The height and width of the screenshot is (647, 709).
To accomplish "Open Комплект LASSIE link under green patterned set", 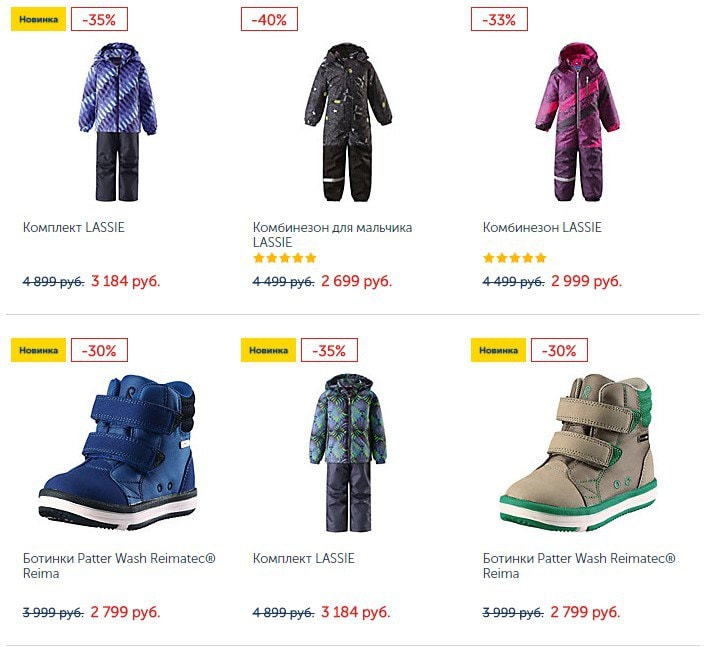I will [303, 558].
